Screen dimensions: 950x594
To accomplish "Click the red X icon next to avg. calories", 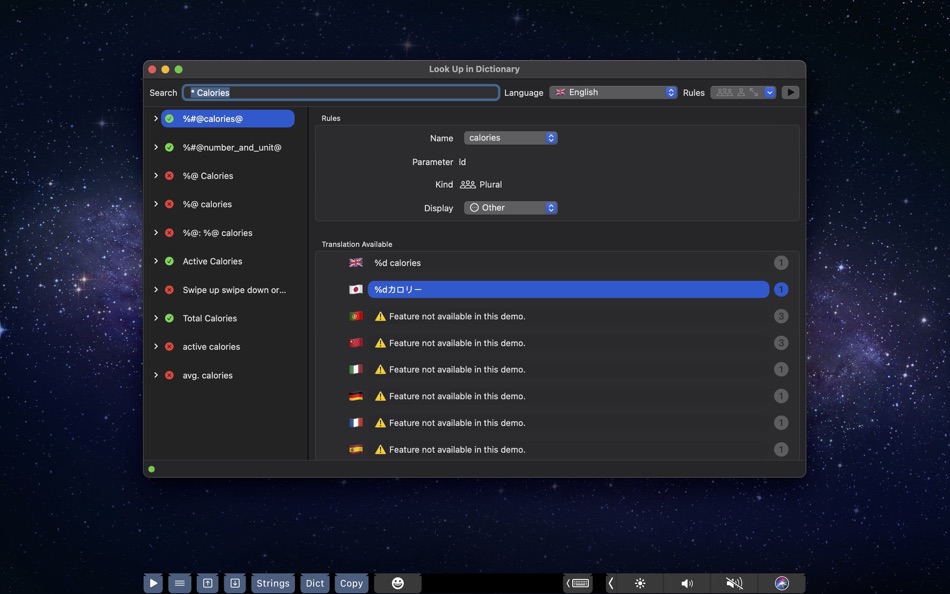I will click(170, 375).
